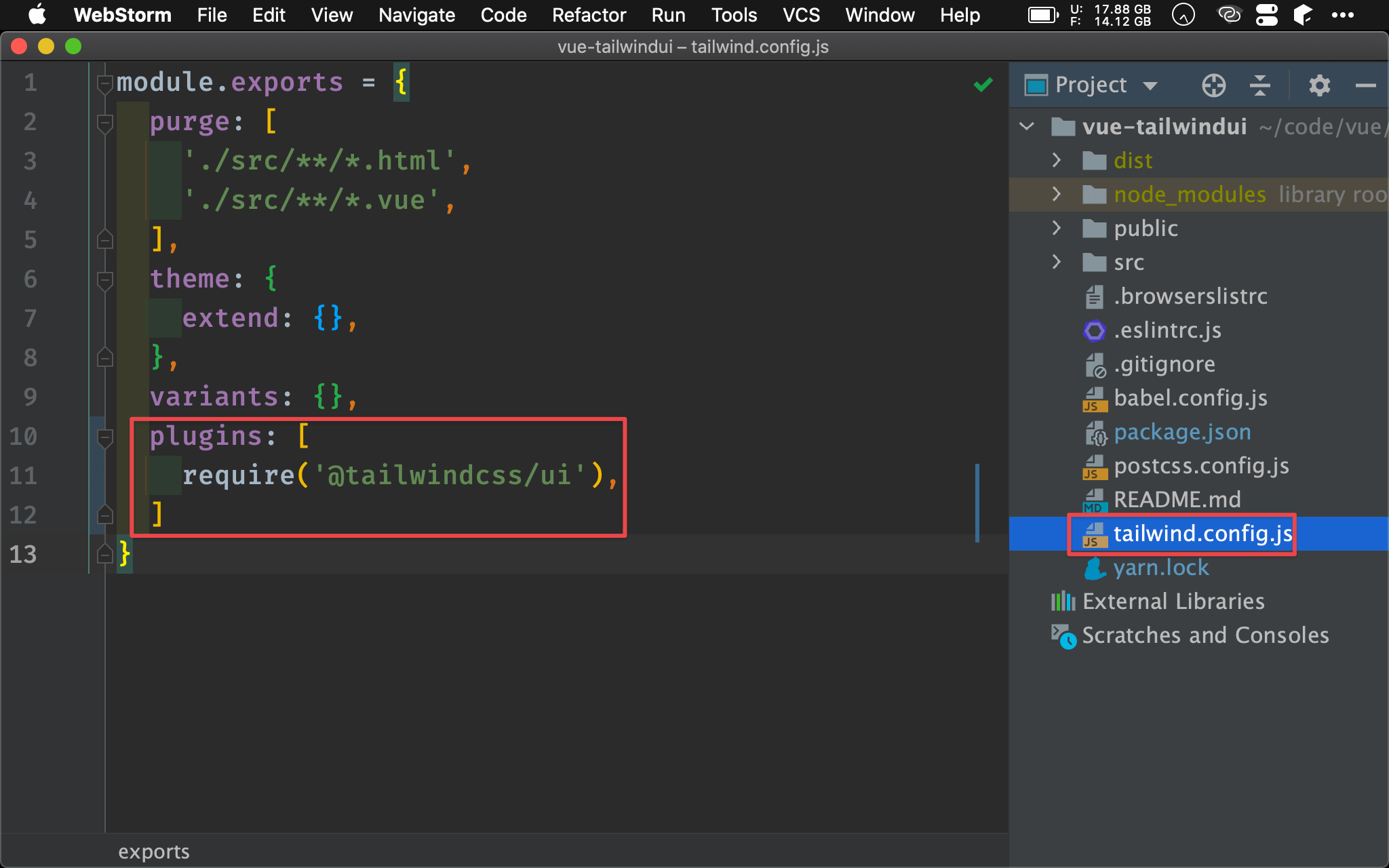Open babel.config.js in the tree
Screen dimensions: 1389x868
[x=1190, y=398]
